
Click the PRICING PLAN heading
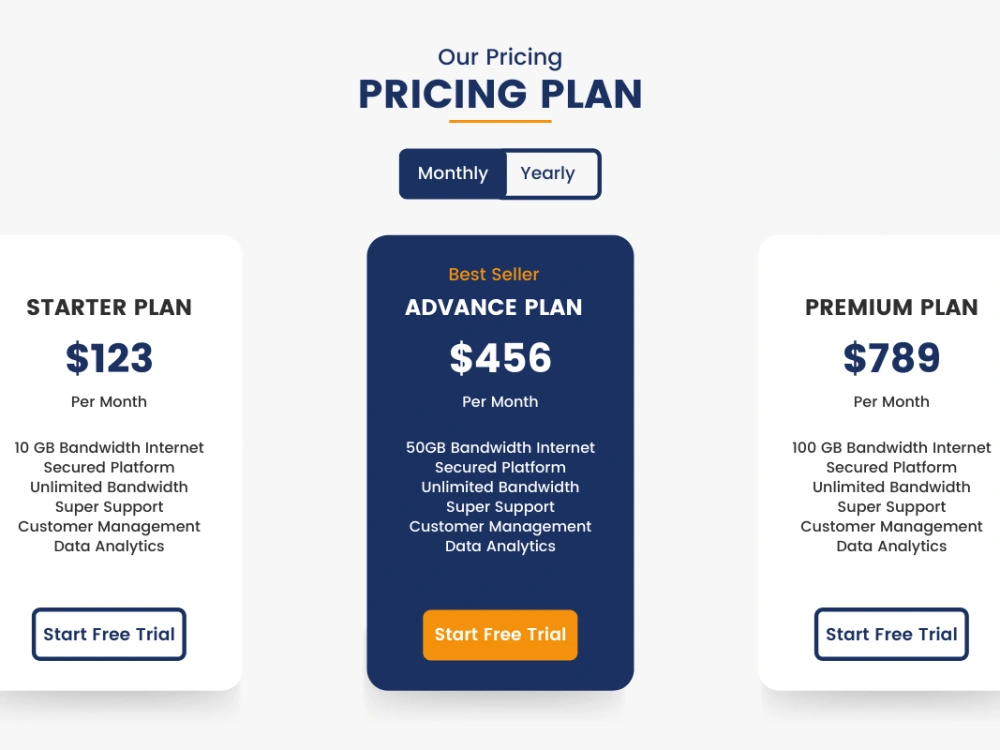click(x=500, y=94)
